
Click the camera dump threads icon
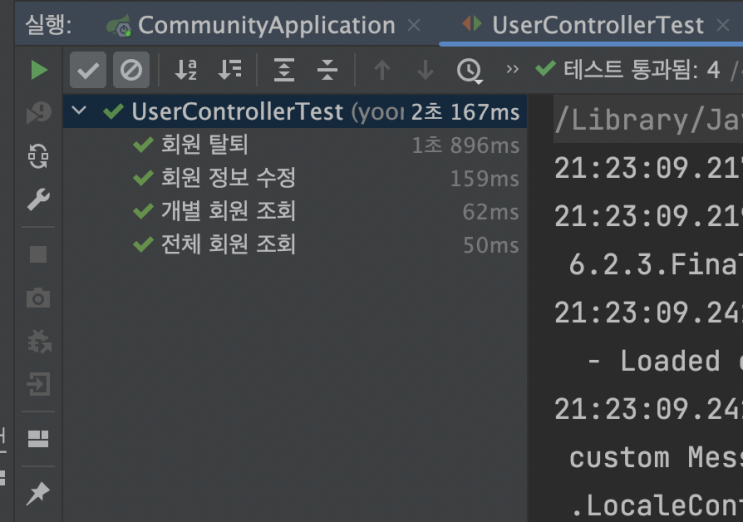pyautogui.click(x=38, y=298)
